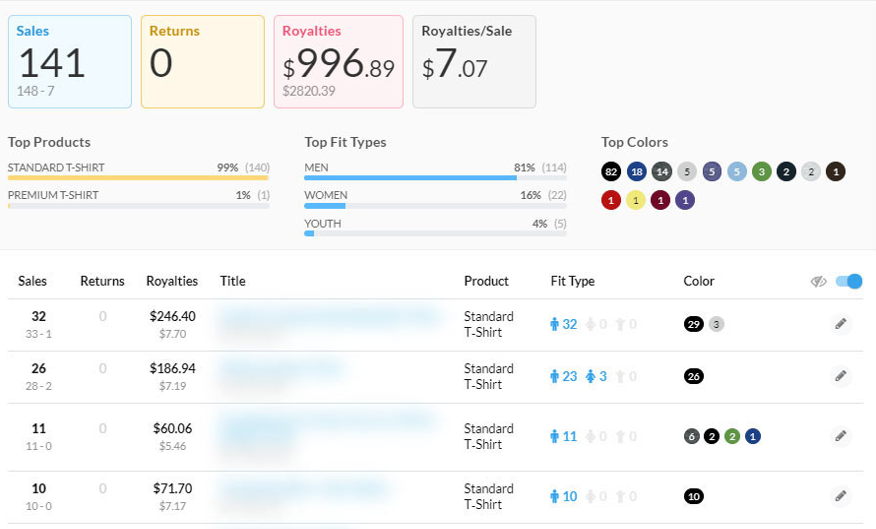Sort the table by the Sales column

(x=32, y=282)
